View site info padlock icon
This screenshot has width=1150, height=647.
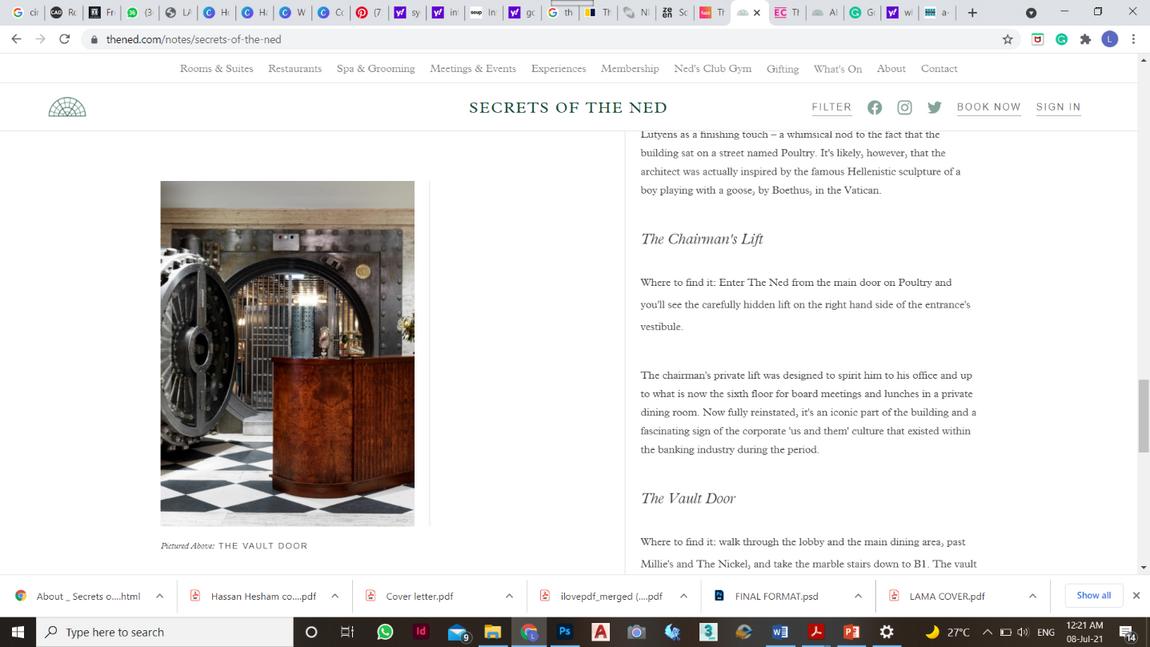tap(94, 40)
